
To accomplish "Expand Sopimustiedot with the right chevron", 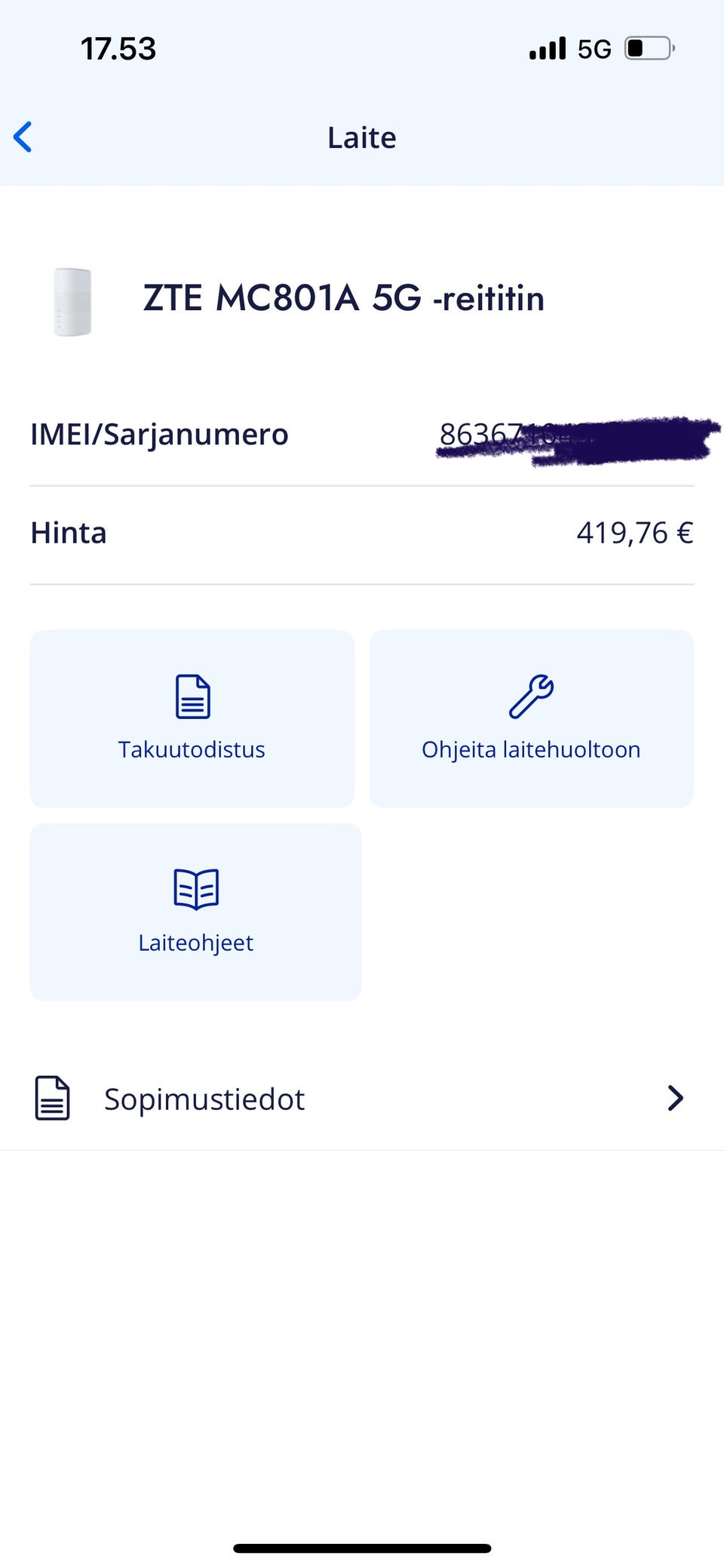I will click(x=675, y=1098).
